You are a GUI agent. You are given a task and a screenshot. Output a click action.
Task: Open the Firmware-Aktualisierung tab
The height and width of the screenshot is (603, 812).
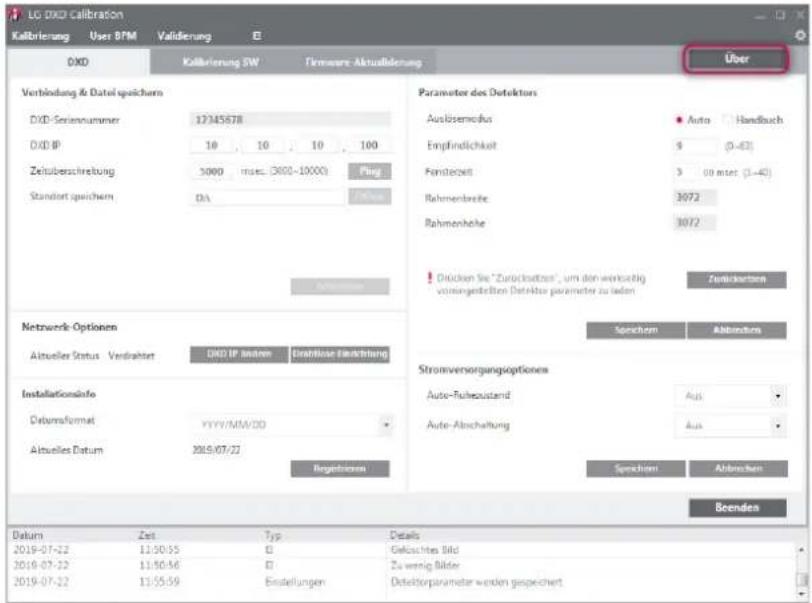[363, 62]
